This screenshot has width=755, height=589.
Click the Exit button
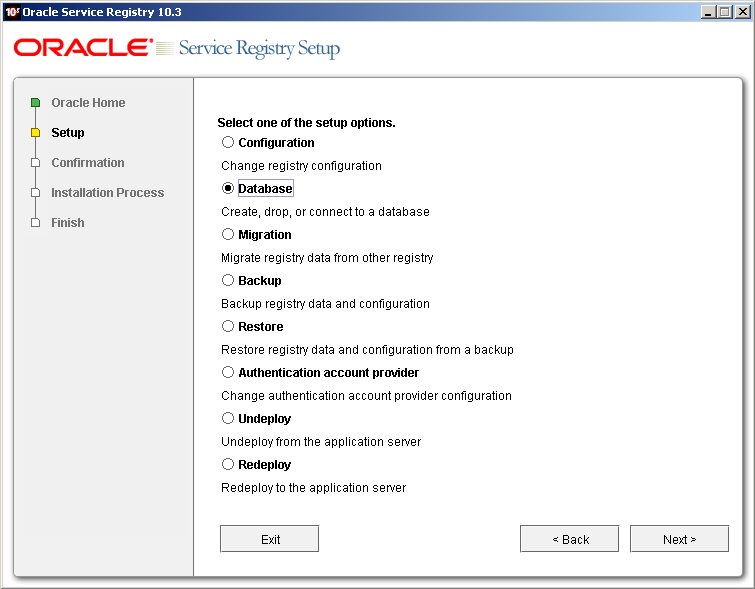click(270, 539)
